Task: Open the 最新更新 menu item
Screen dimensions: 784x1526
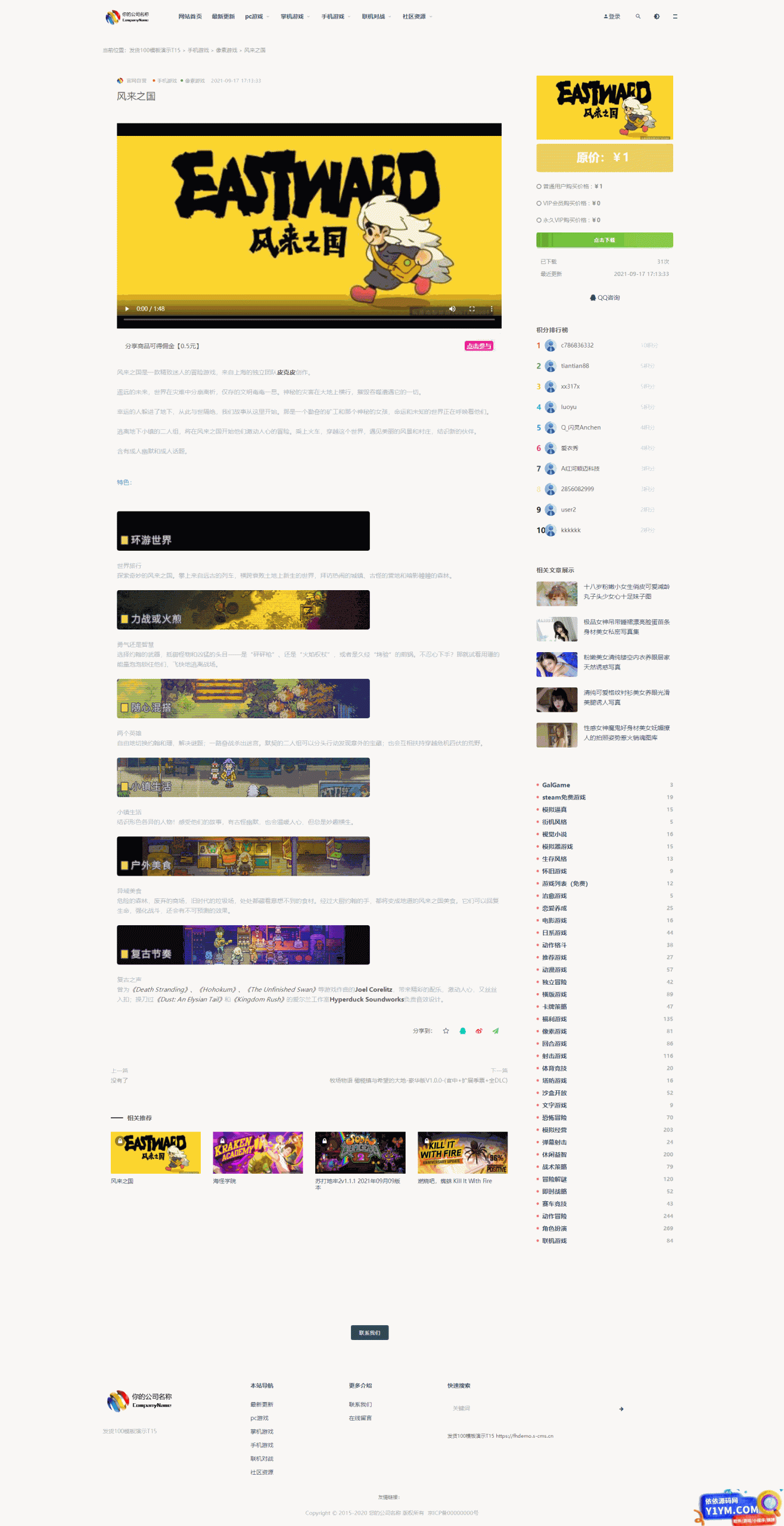Action: coord(223,17)
